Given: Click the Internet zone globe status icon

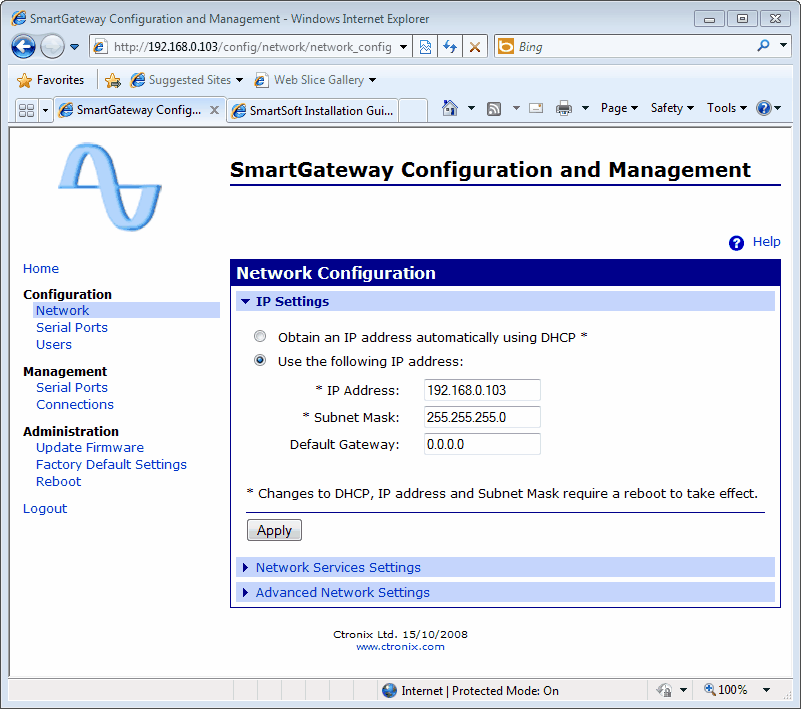Looking at the screenshot, I should coord(389,691).
